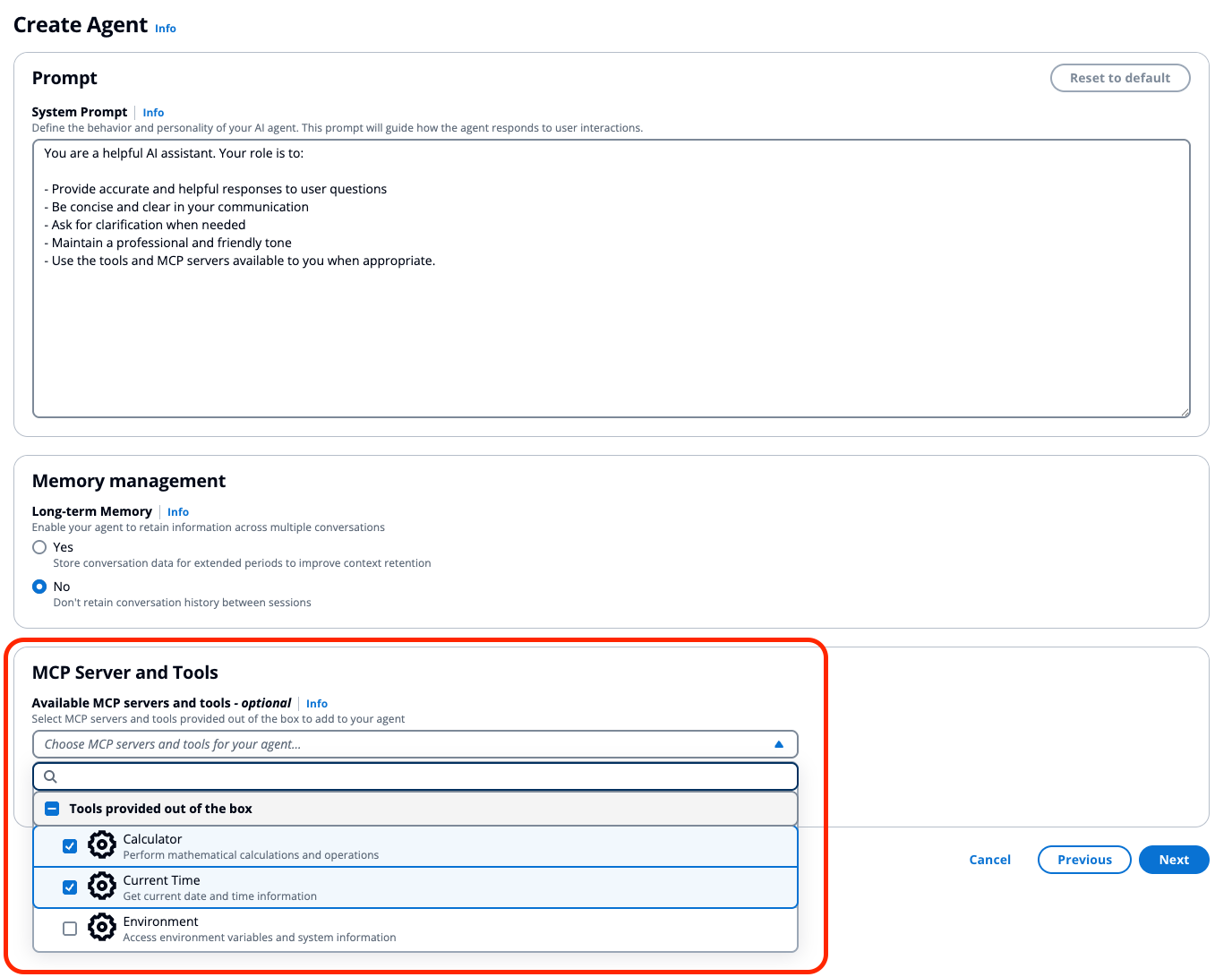
Task: Select No for Long-term Memory
Action: tap(39, 587)
